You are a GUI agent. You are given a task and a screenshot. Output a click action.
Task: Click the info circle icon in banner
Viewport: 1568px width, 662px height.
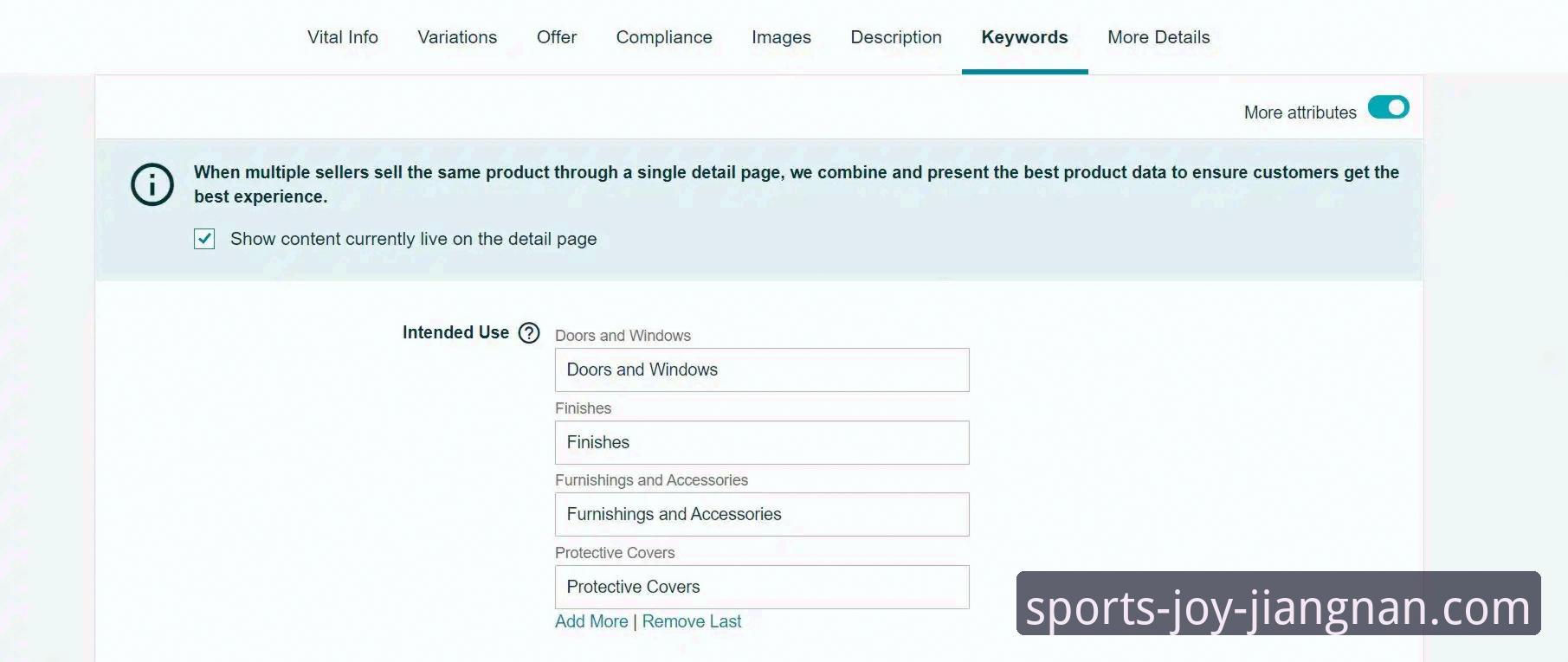click(x=152, y=184)
